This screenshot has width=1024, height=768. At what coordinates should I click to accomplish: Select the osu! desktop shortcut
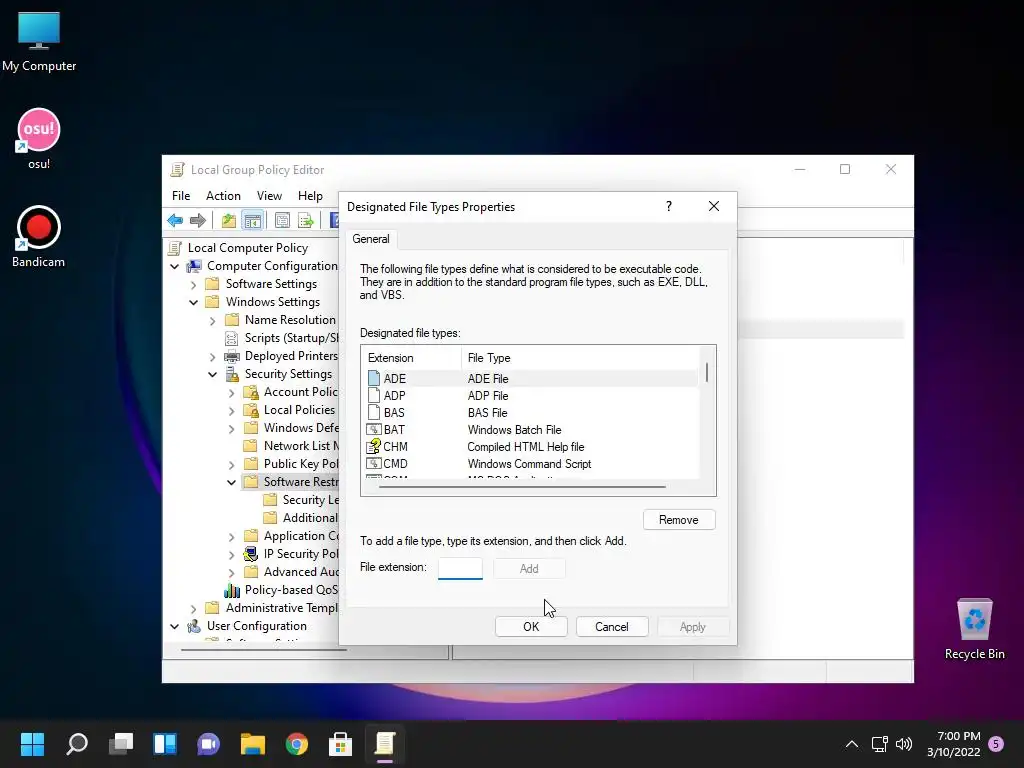click(39, 138)
